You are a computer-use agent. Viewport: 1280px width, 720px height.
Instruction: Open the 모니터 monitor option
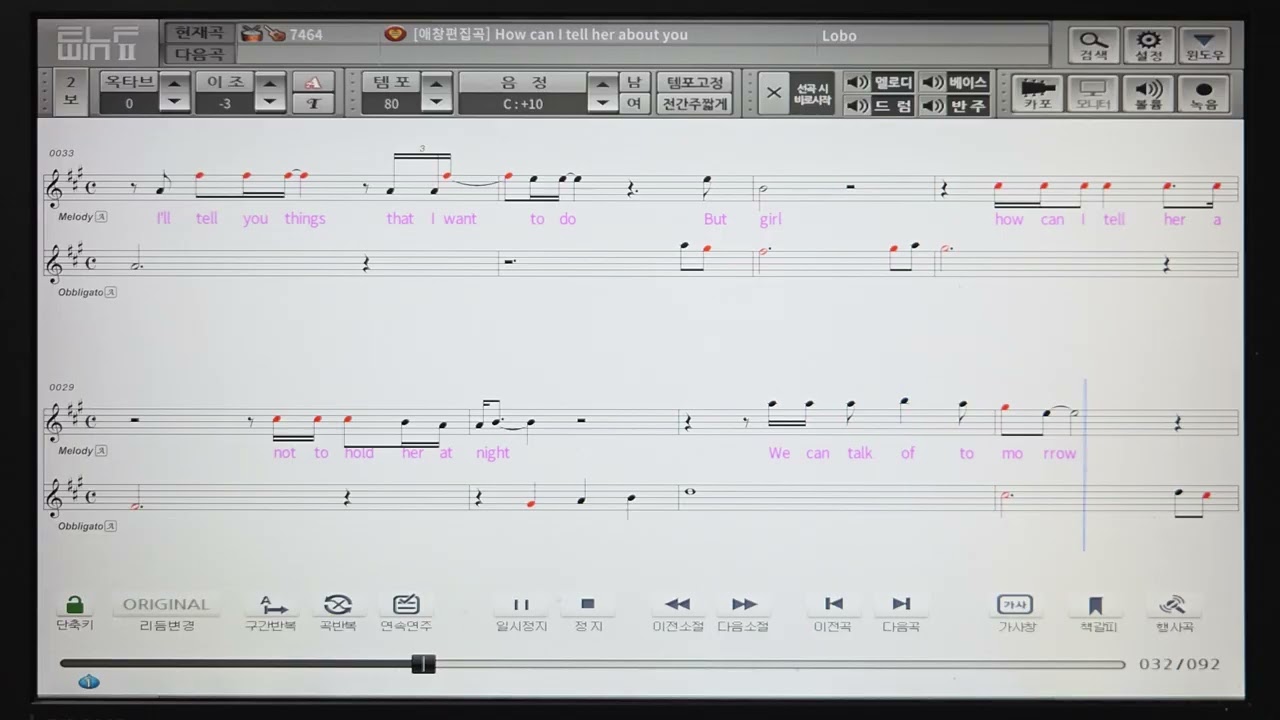pyautogui.click(x=1093, y=93)
